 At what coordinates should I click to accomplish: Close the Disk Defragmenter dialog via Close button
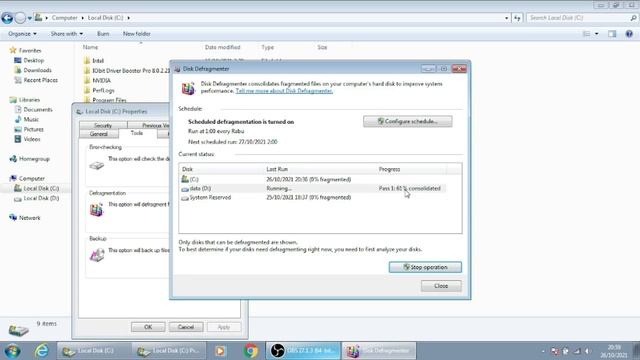click(x=441, y=286)
